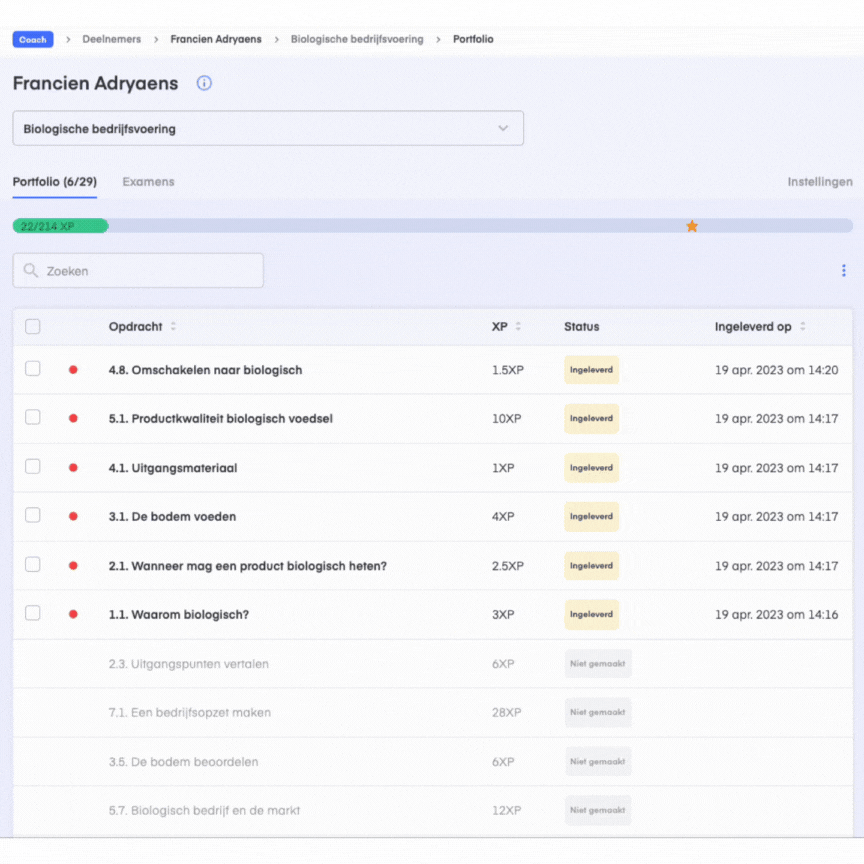The width and height of the screenshot is (864, 864).
Task: Focus the Zoeken search field
Action: click(138, 271)
